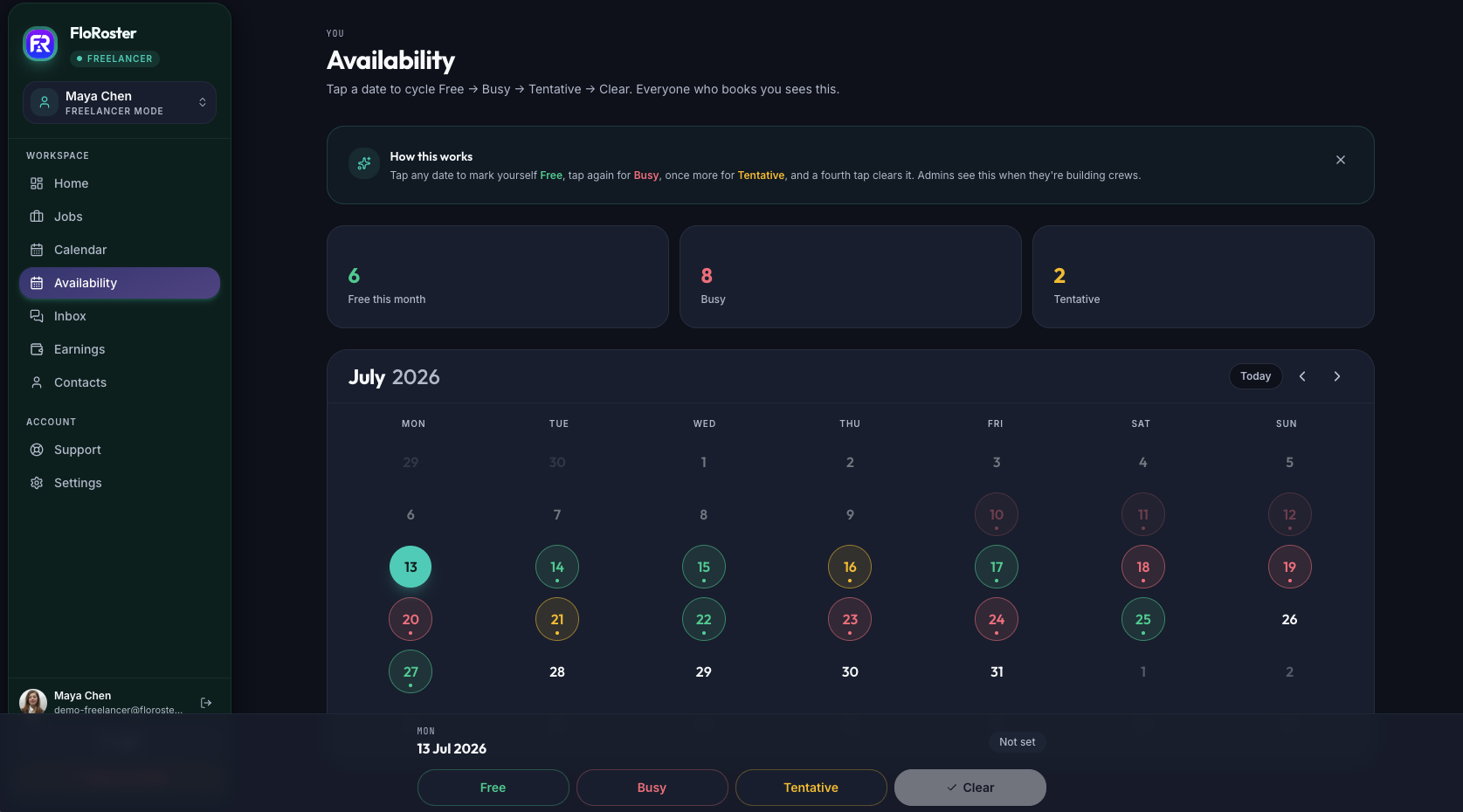This screenshot has height=812, width=1463.
Task: Select the Availability sidebar icon
Action: pyautogui.click(x=37, y=283)
